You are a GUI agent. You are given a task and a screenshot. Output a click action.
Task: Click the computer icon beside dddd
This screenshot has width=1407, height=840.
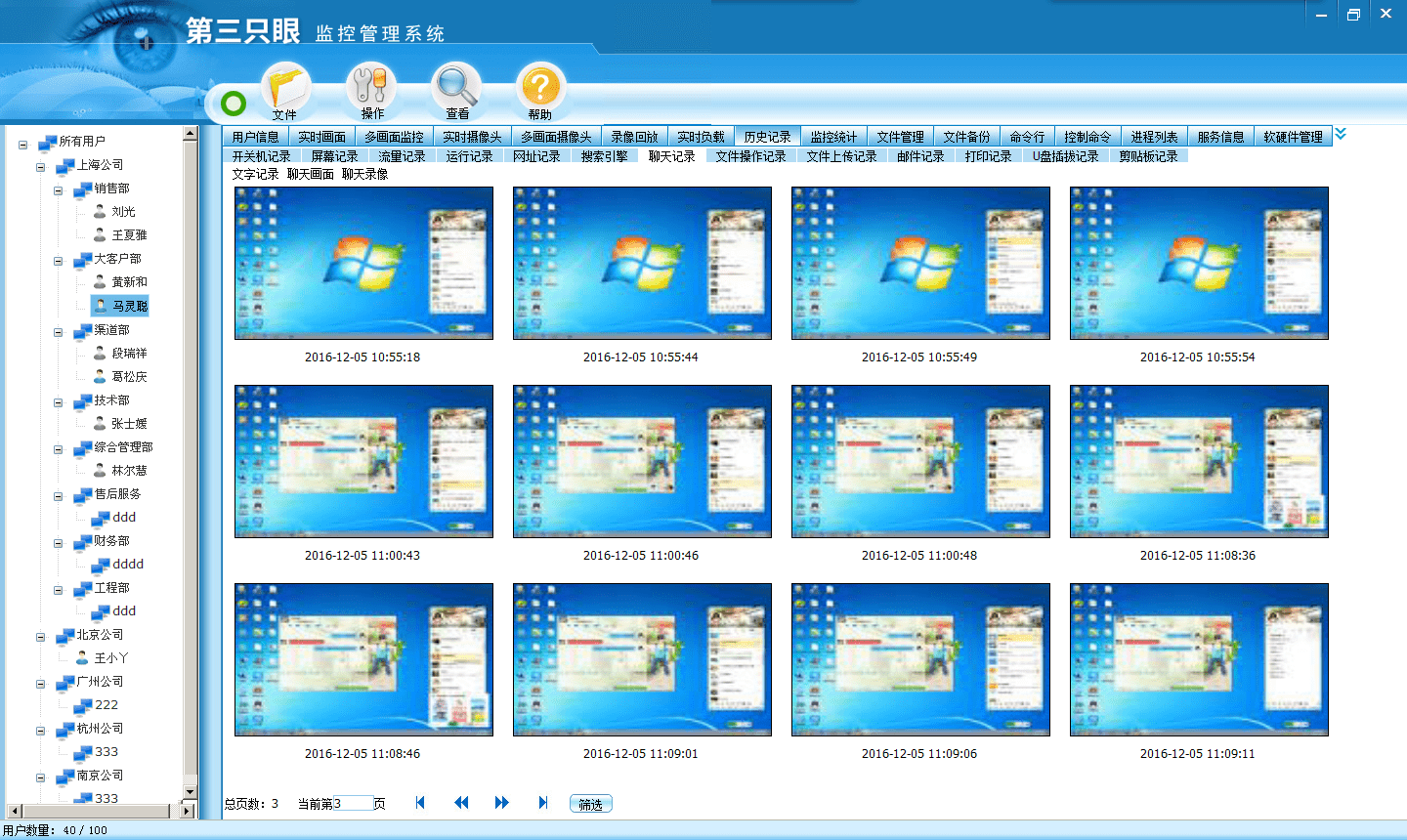tap(100, 565)
